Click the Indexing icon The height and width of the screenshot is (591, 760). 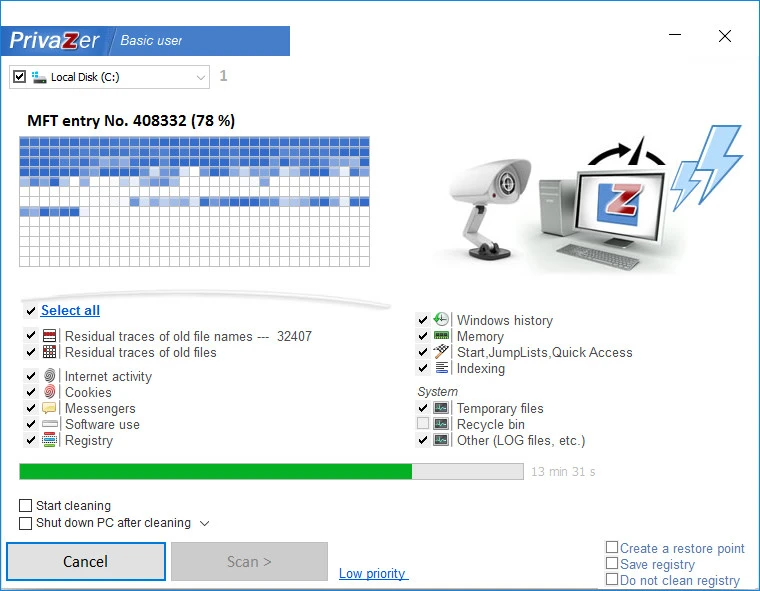(x=442, y=368)
